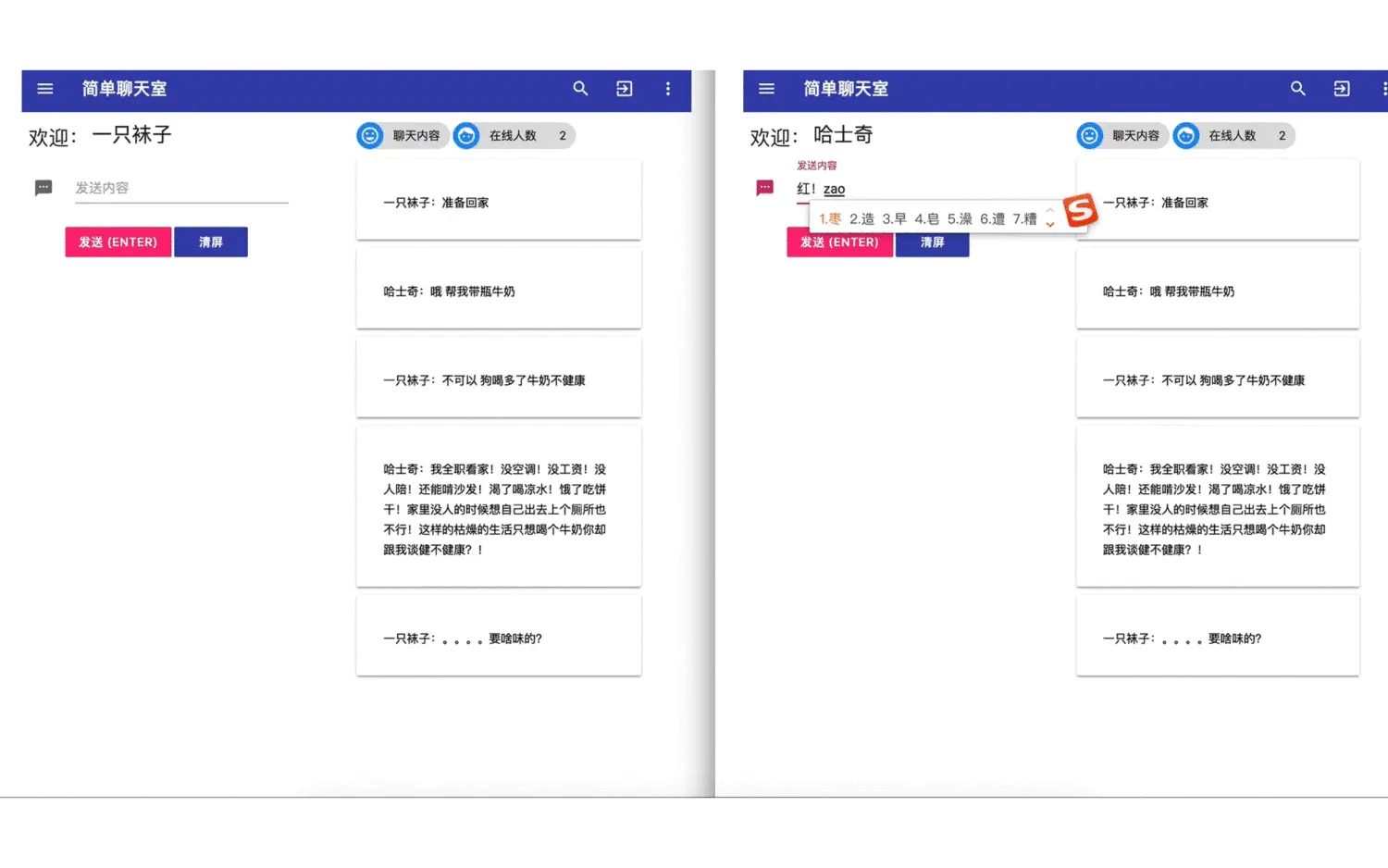The image size is (1388, 868).
Task: Open hamburger menu in left chat window
Action: 45,89
